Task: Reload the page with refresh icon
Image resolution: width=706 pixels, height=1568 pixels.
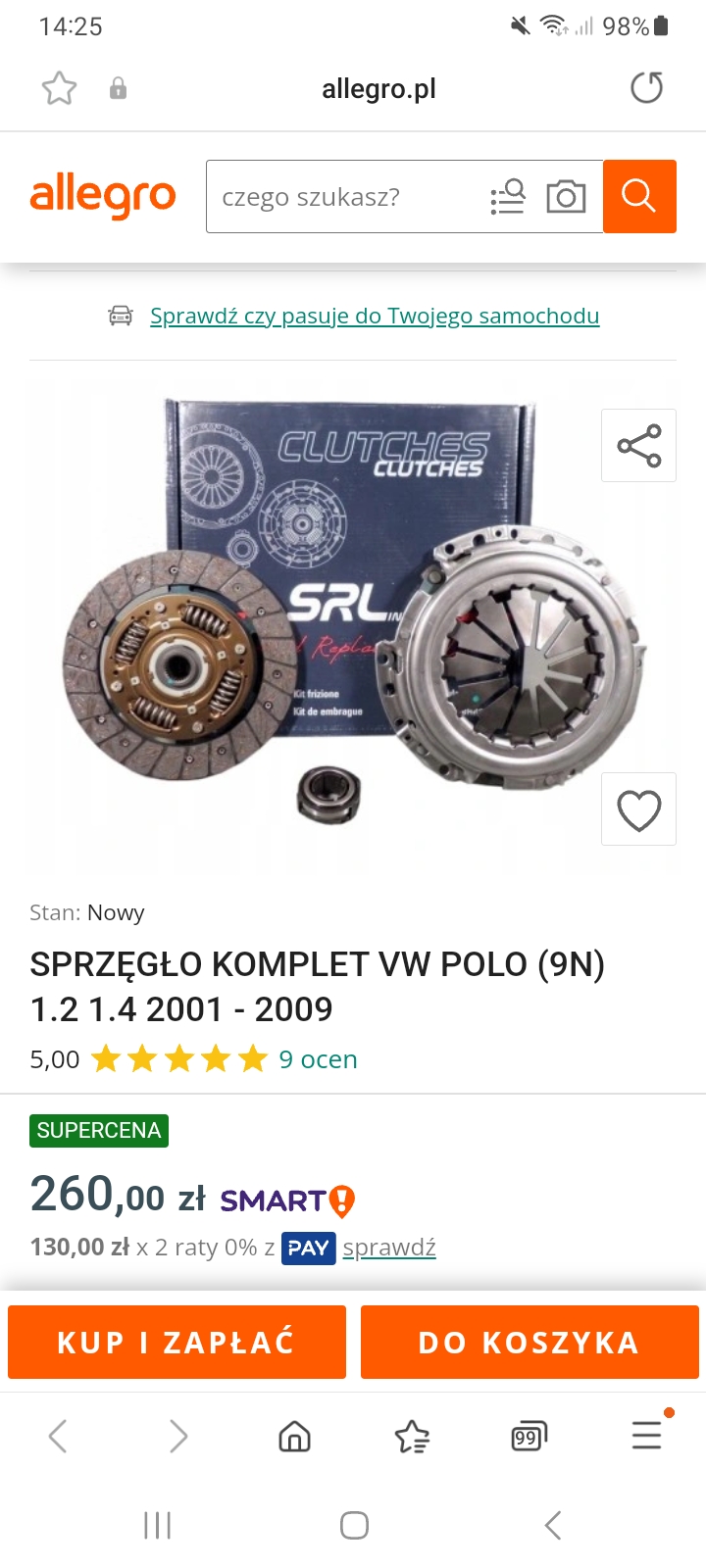Action: 646,88
